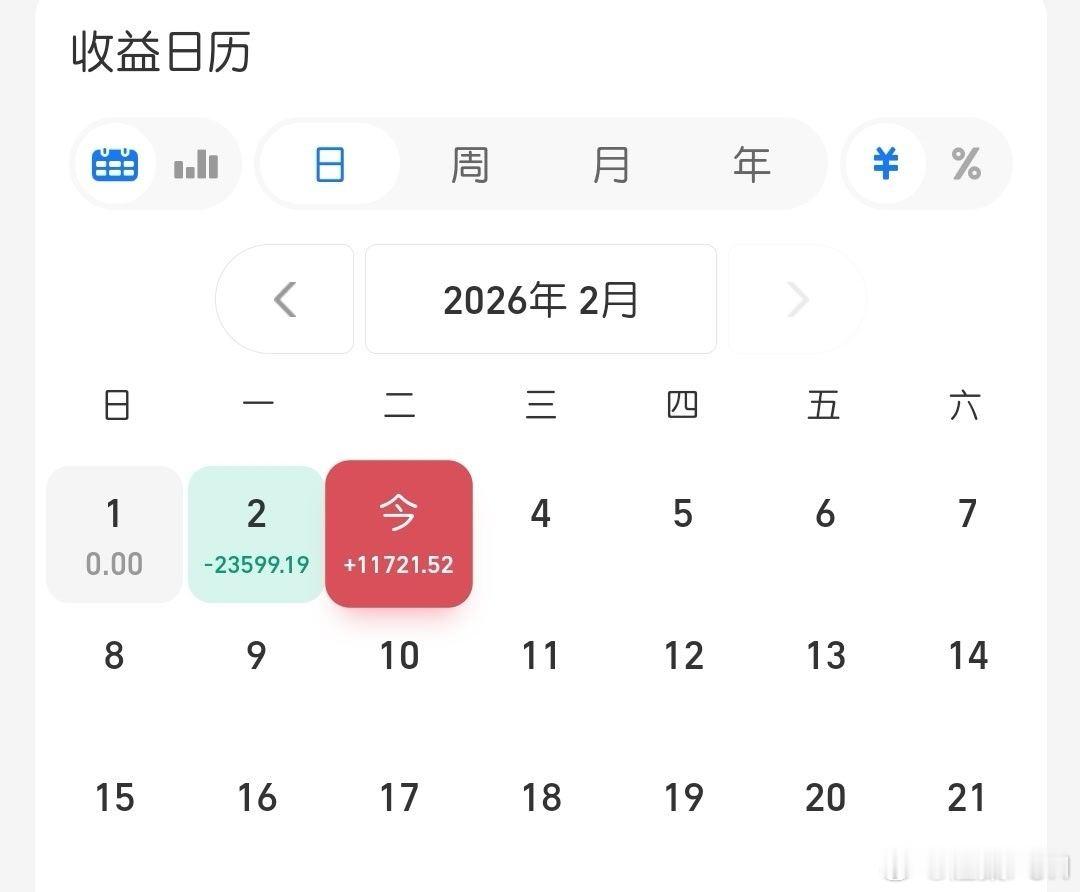Click the 二 (Tuesday) weekday header
Screen dimensions: 1080x892
pyautogui.click(x=399, y=404)
